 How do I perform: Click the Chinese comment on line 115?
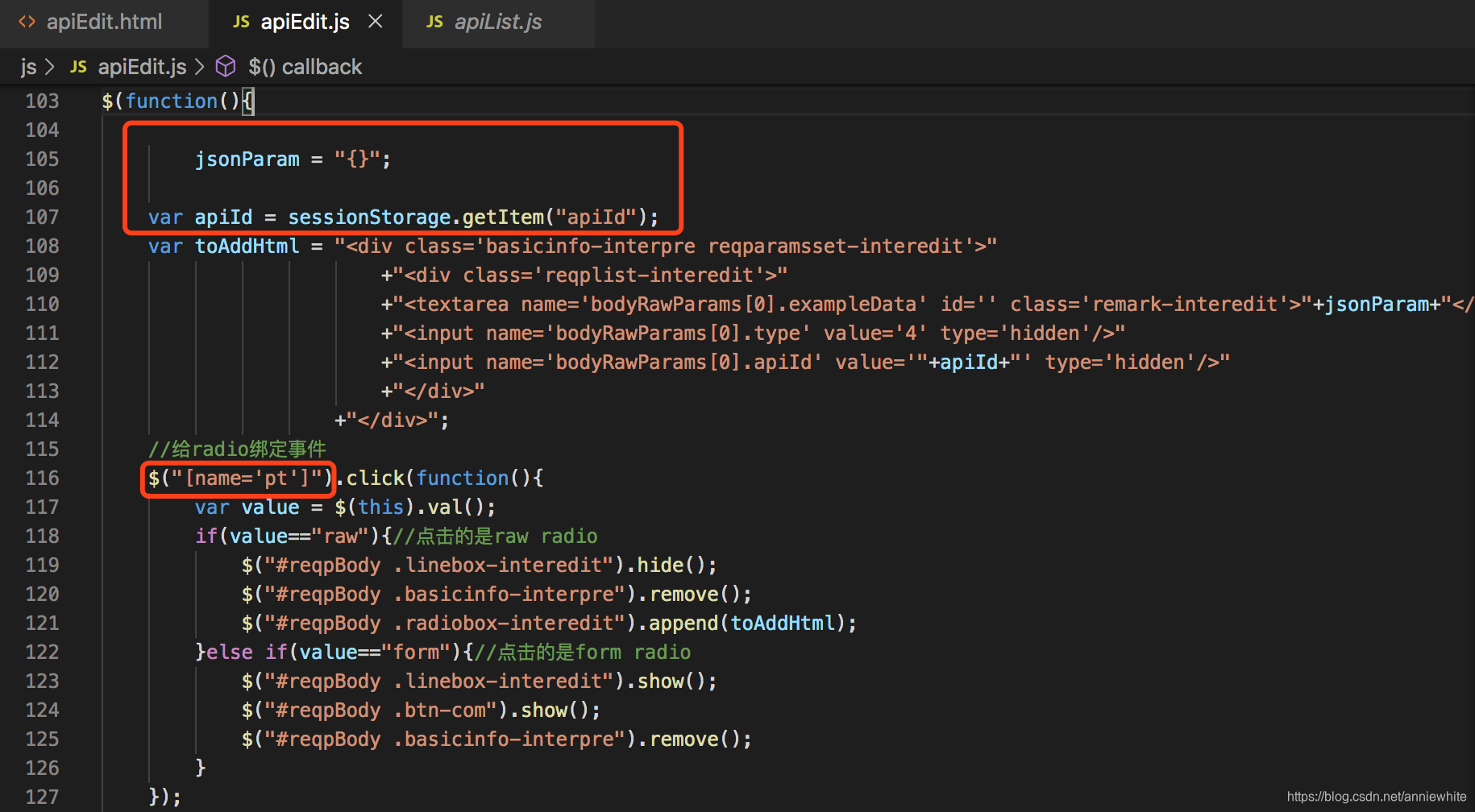237,449
